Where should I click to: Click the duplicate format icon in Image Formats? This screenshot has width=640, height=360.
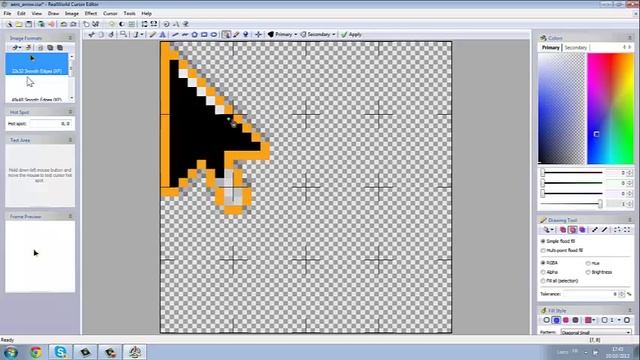50,48
